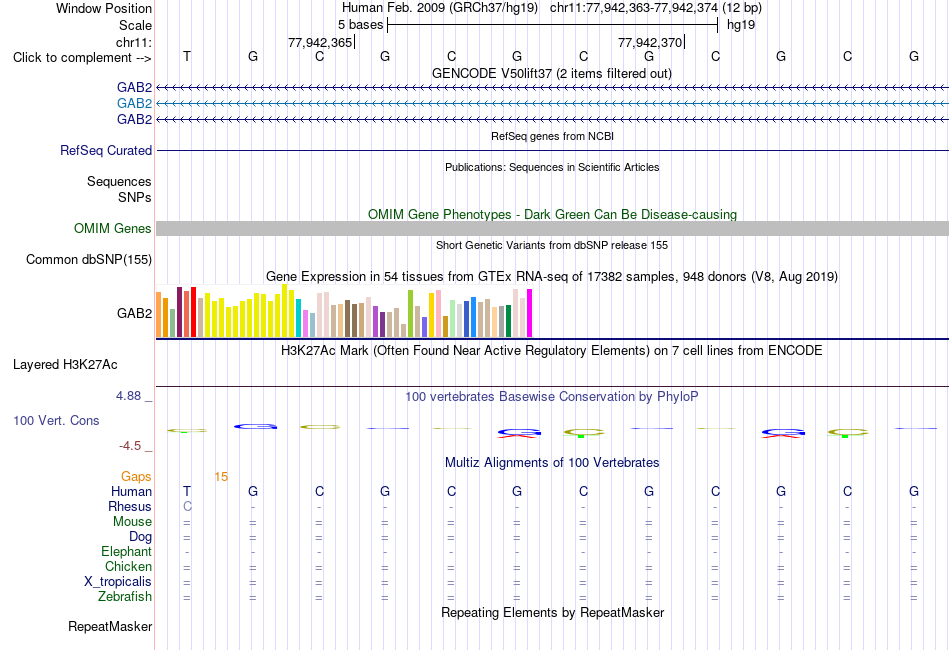Click the Elephant species label
This screenshot has height=650, width=950.
click(x=127, y=551)
